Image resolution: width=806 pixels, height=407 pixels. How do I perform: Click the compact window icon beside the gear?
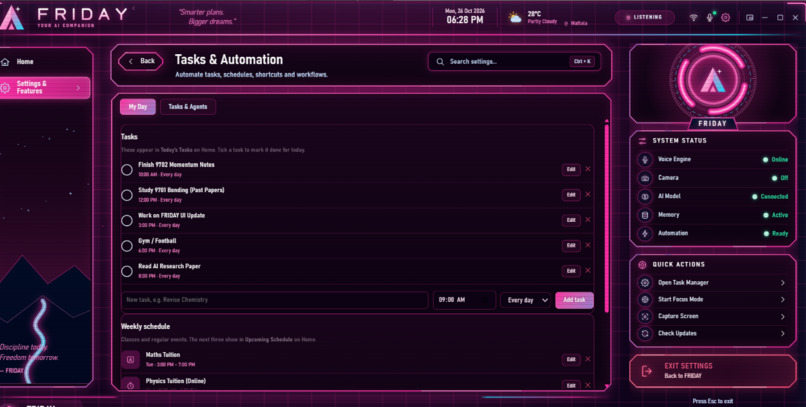point(750,17)
